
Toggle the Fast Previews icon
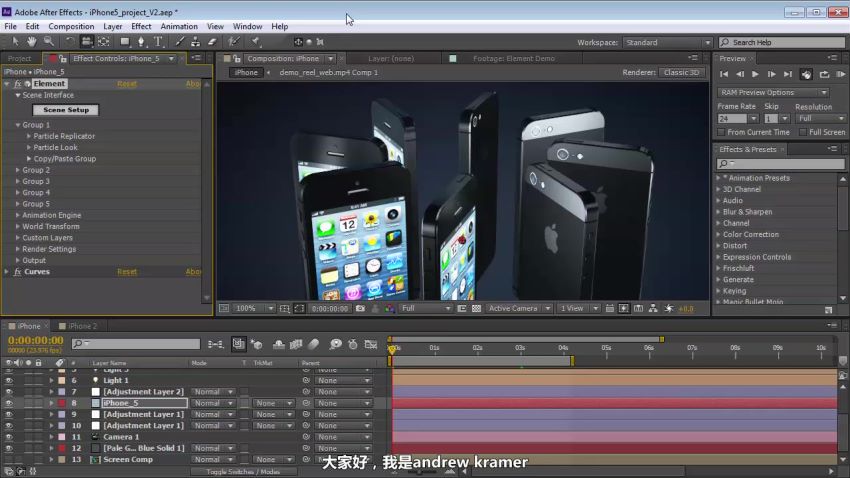tap(624, 308)
